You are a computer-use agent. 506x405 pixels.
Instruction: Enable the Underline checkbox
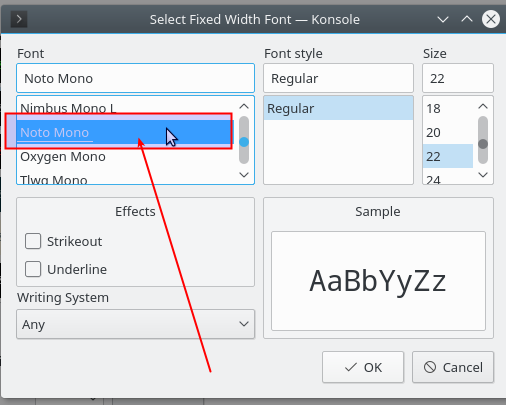(33, 269)
